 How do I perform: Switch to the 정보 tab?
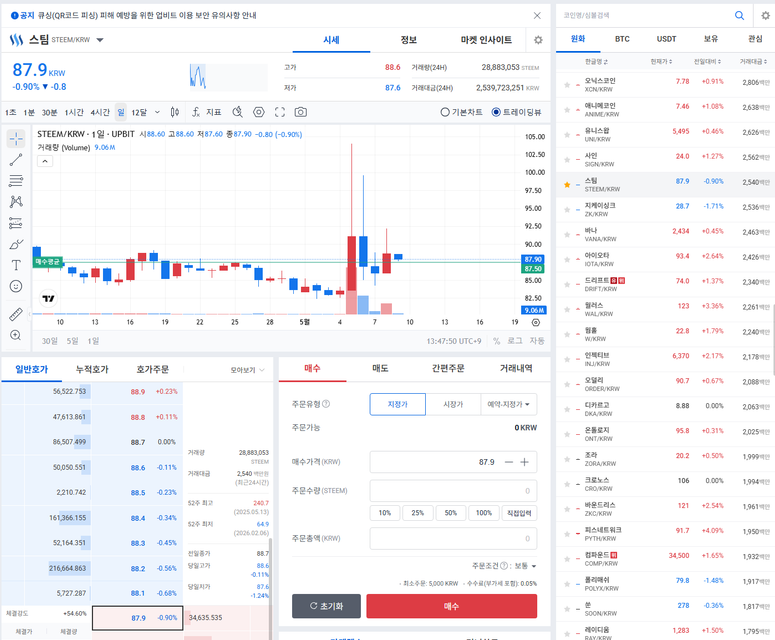(x=409, y=40)
